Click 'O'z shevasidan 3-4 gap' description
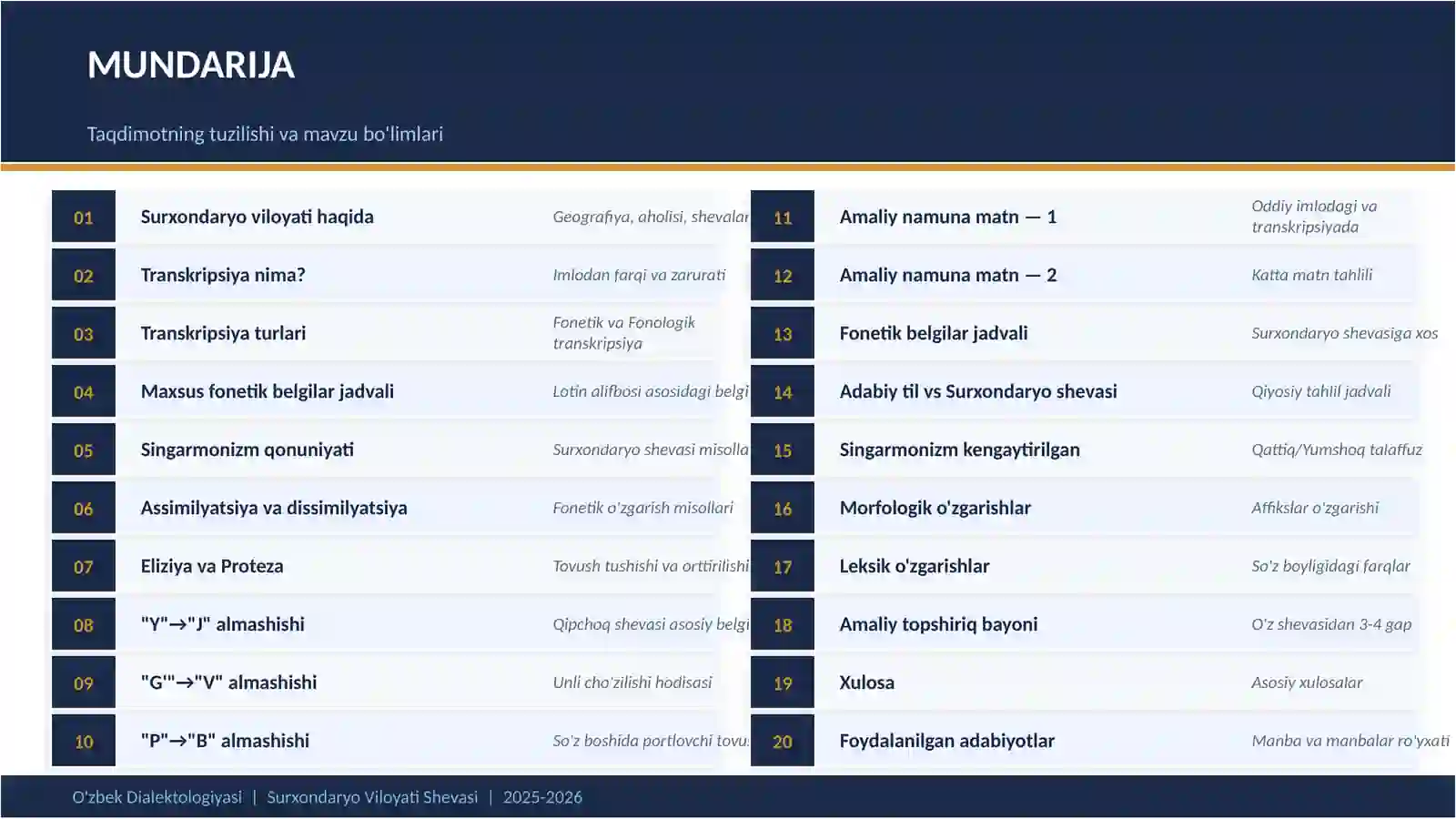The width and height of the screenshot is (1456, 819). [x=1331, y=624]
